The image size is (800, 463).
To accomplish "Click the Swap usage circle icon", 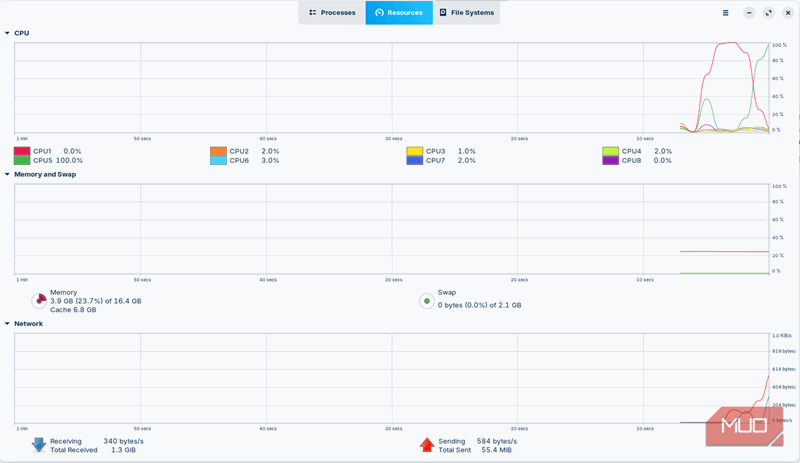I will [427, 300].
